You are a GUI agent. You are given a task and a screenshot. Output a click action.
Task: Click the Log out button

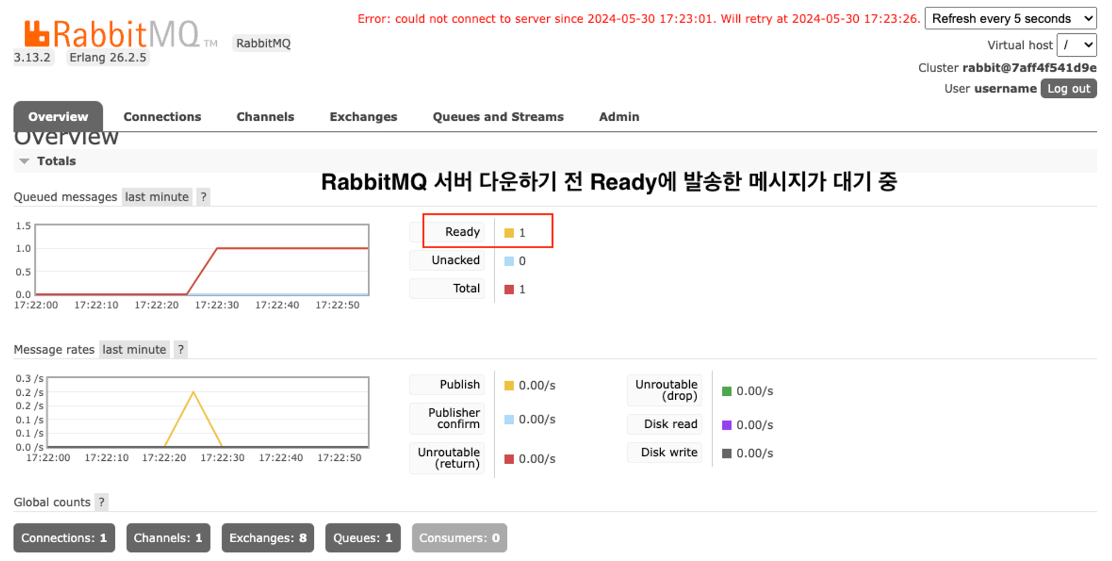click(x=1069, y=89)
